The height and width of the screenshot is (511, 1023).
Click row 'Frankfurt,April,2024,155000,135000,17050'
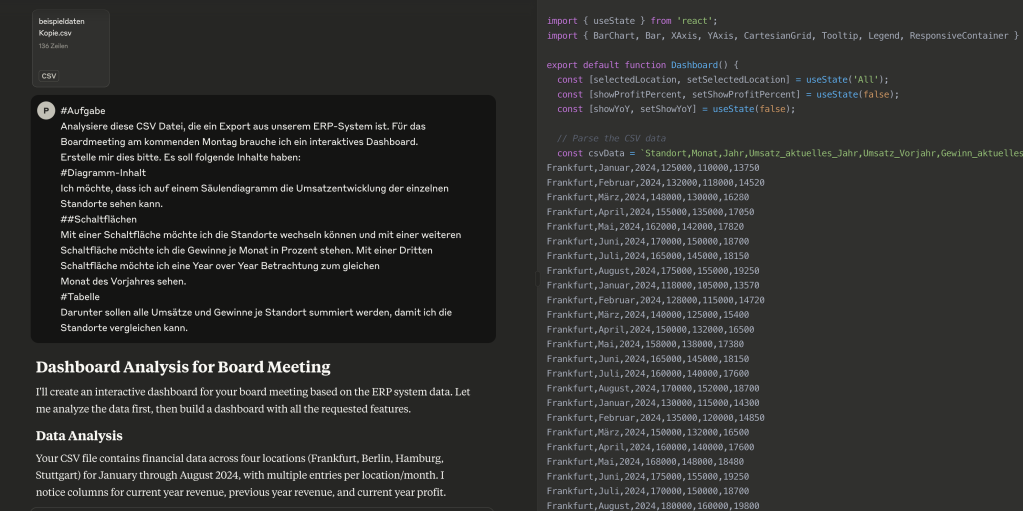coord(650,212)
